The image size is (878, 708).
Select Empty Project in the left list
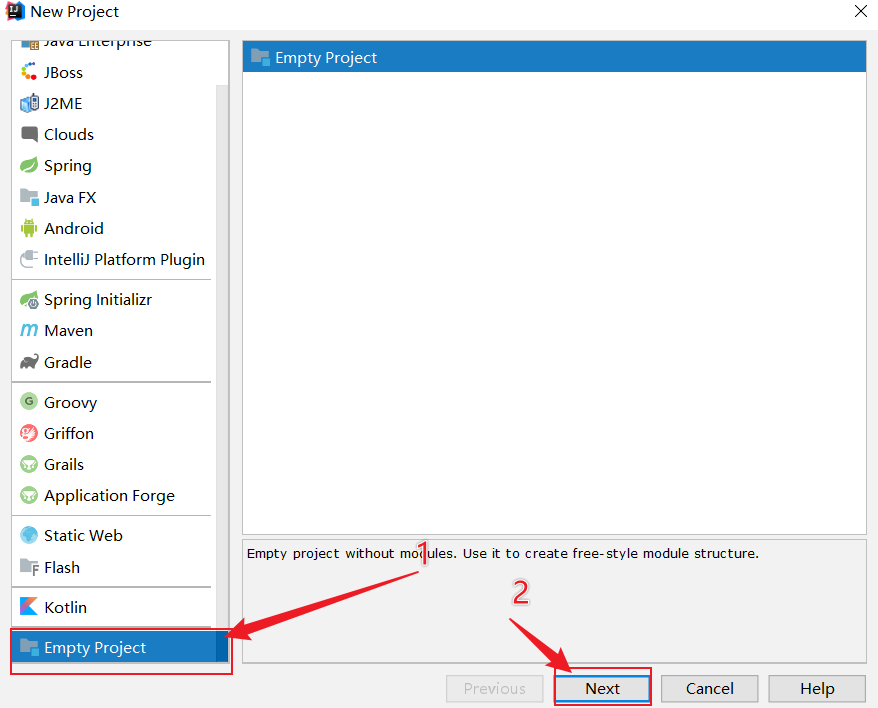119,647
